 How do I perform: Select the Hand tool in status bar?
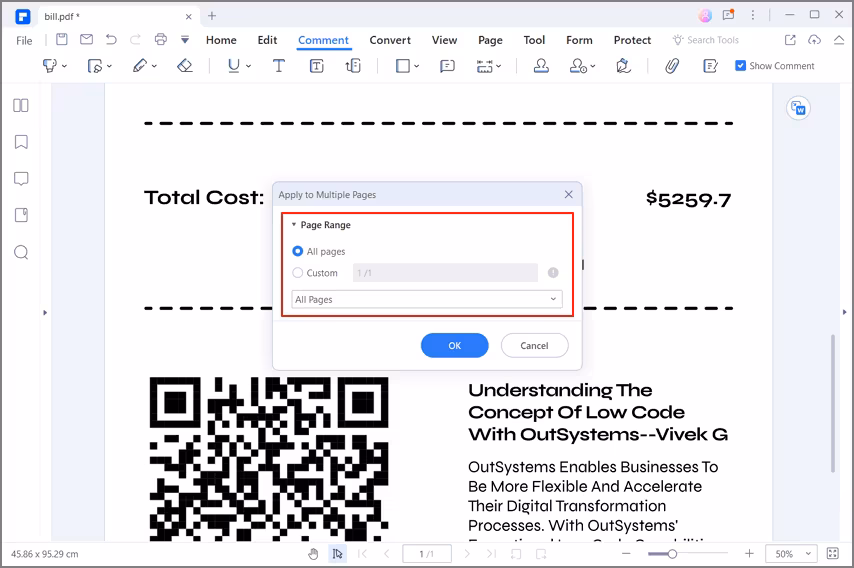[x=313, y=554]
